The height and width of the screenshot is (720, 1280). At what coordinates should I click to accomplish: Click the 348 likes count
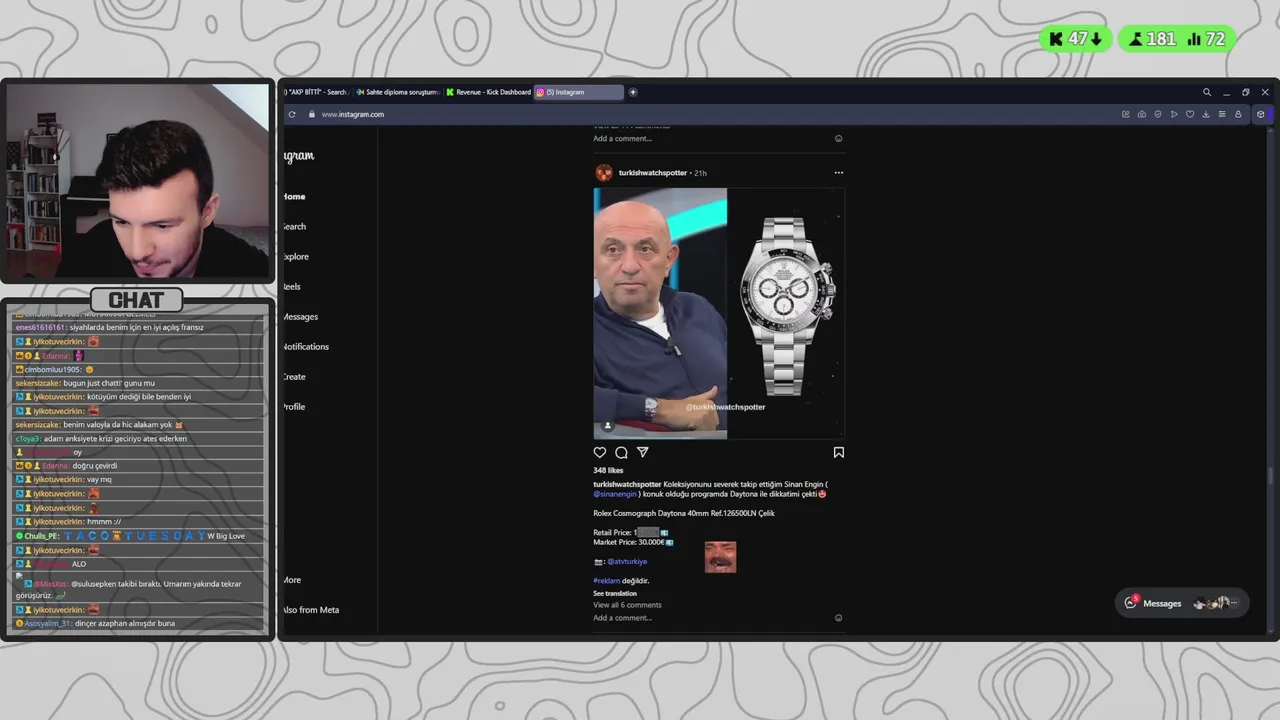click(x=608, y=471)
